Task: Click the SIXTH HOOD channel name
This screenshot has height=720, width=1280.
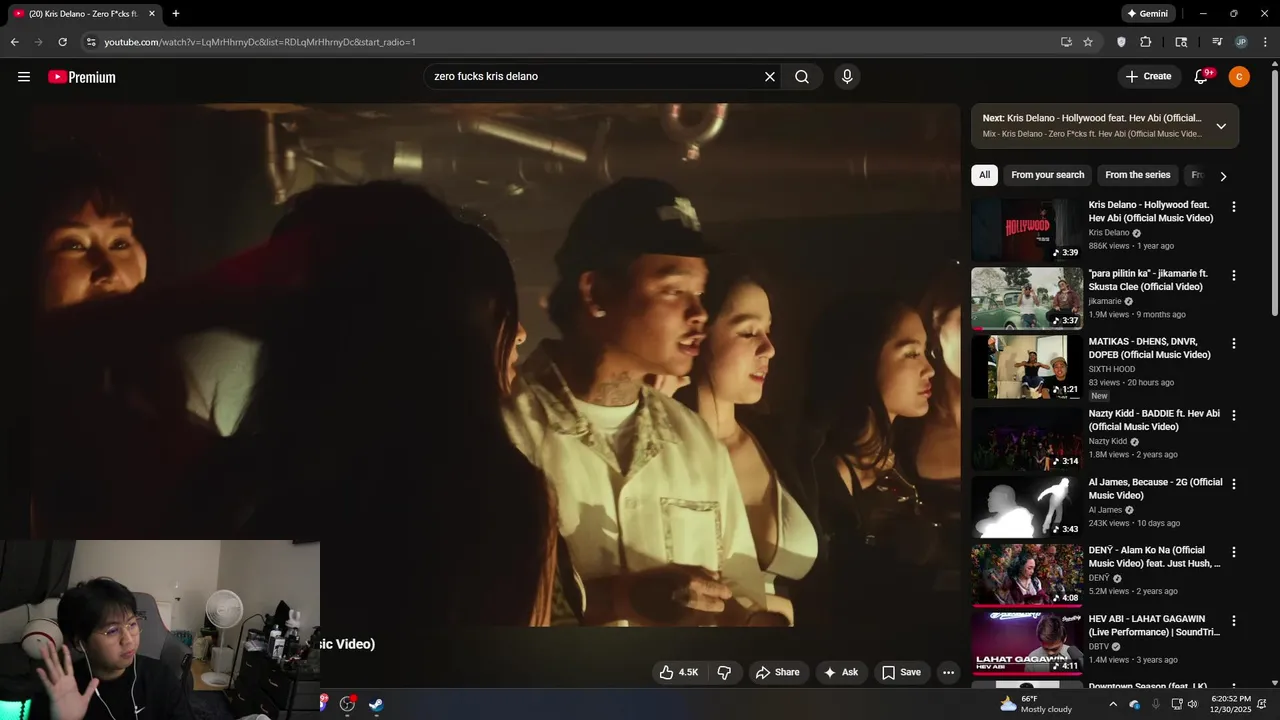Action: coord(1112,369)
